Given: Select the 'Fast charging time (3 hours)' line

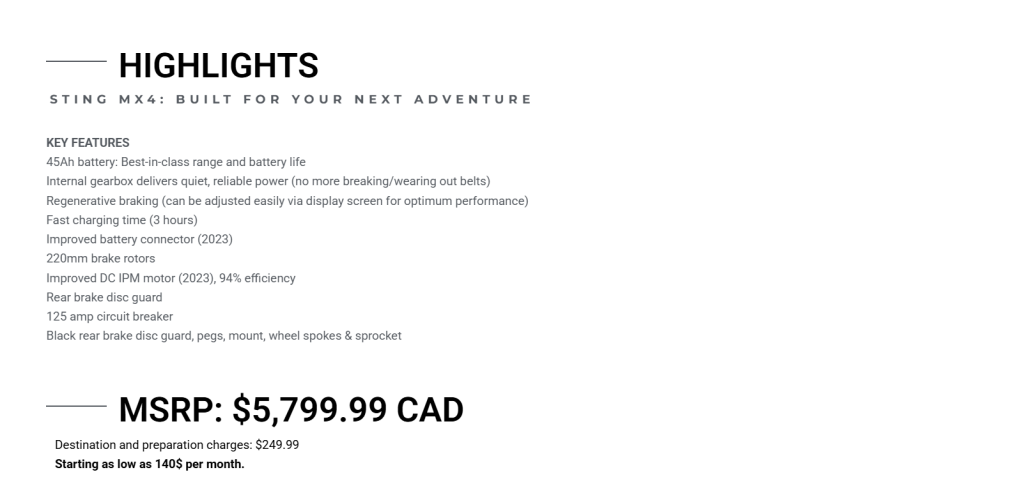Looking at the screenshot, I should [122, 220].
